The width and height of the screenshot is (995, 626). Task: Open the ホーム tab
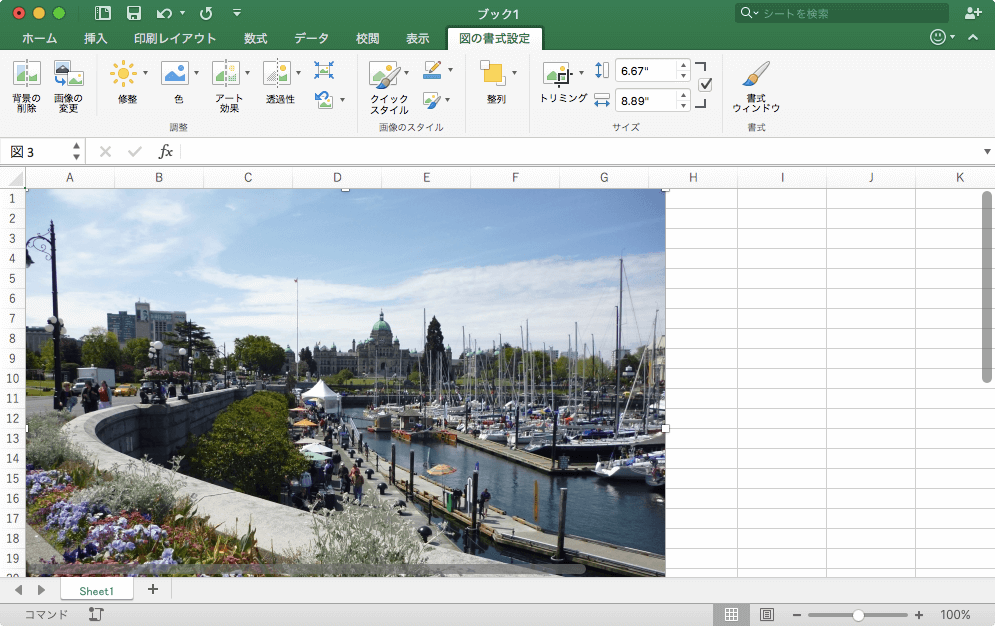pyautogui.click(x=39, y=39)
